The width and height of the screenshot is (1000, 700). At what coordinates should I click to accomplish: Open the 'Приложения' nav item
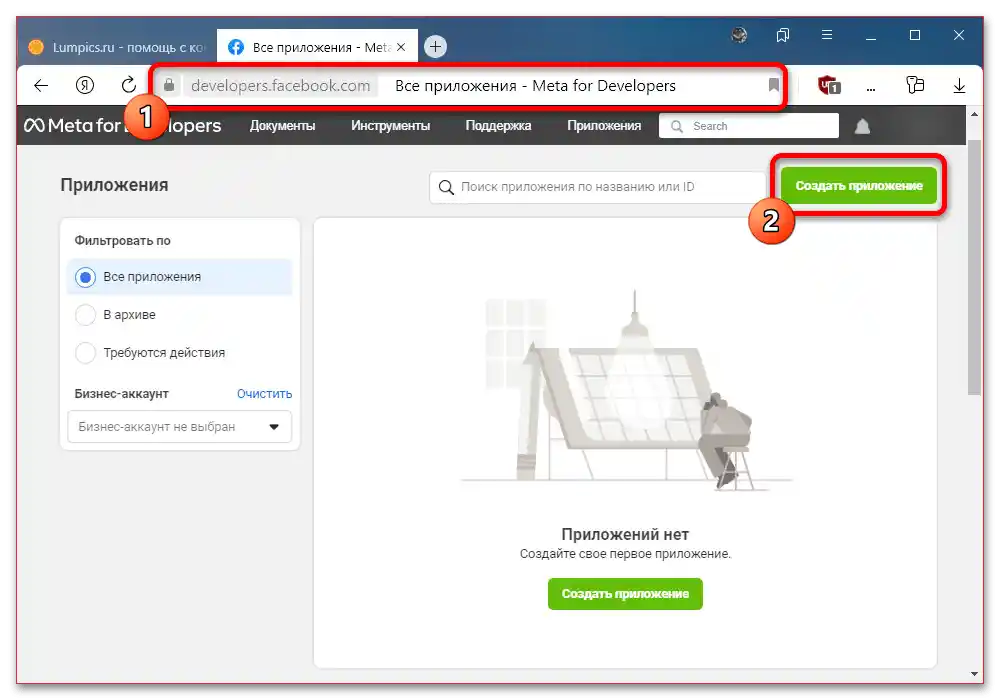coord(604,126)
